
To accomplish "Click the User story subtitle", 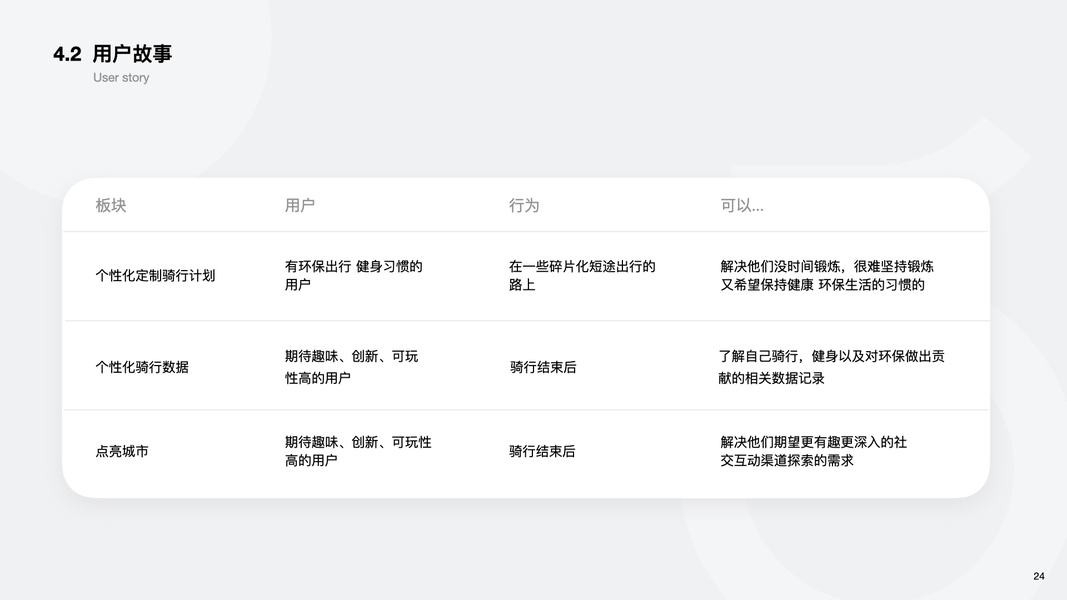I will [x=121, y=78].
